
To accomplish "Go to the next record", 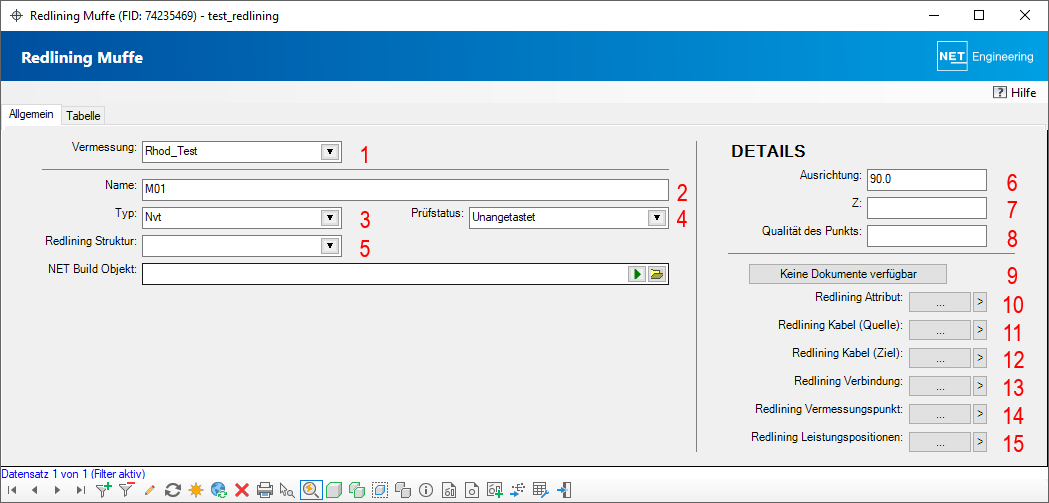I will click(x=58, y=490).
